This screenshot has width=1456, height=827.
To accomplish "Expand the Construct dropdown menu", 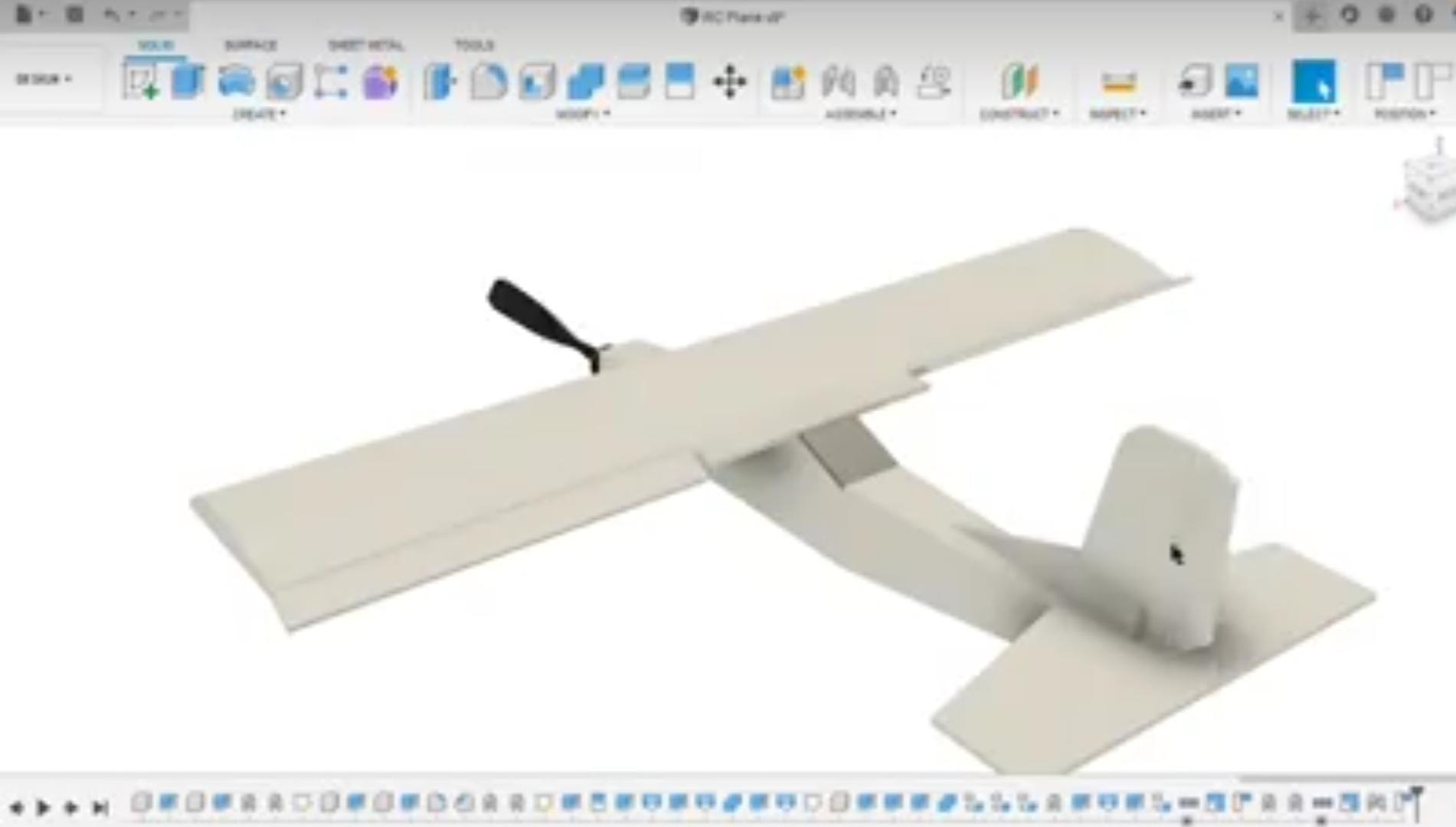I will coord(1019,114).
